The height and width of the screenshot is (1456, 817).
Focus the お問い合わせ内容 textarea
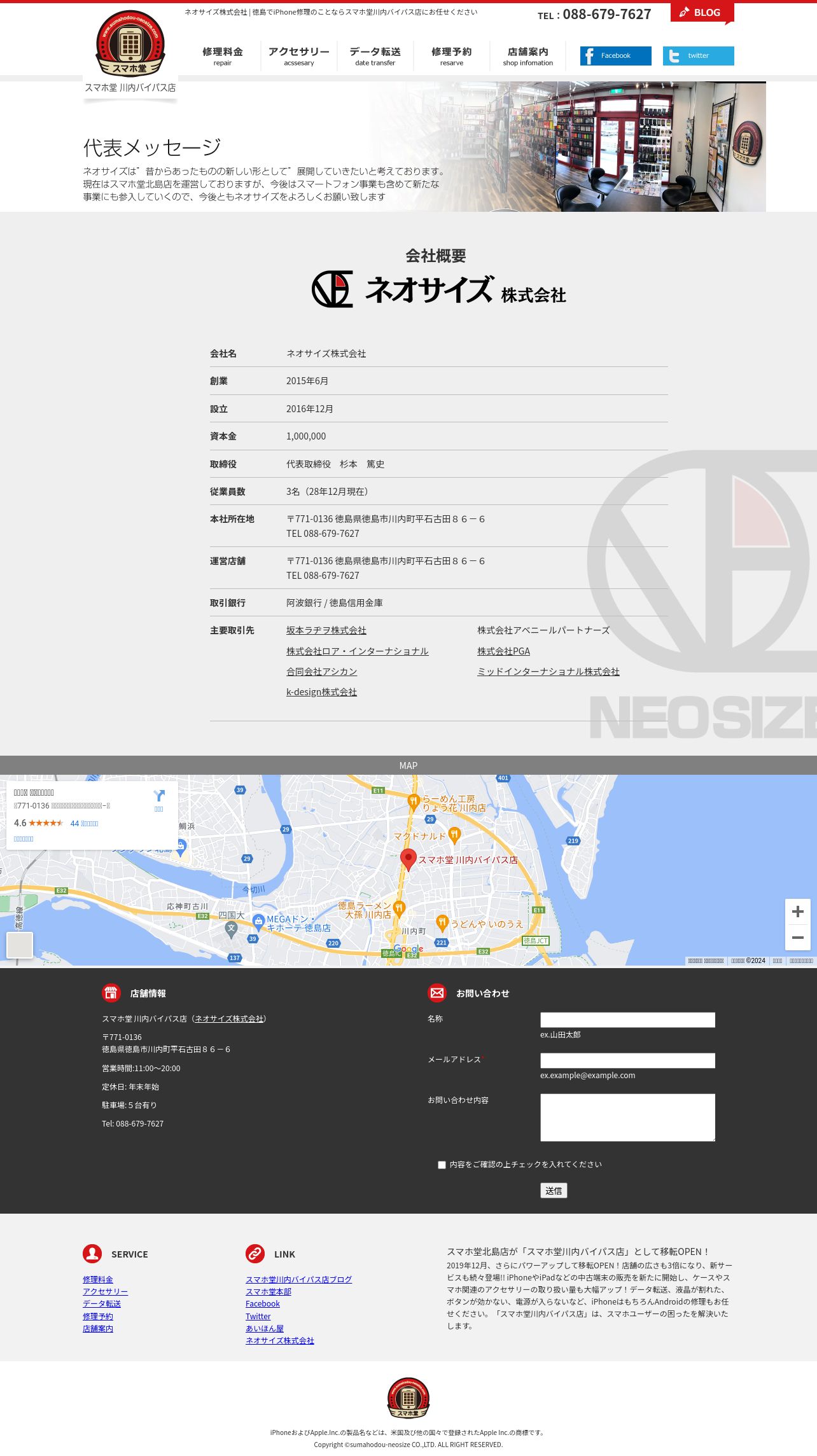(627, 1117)
